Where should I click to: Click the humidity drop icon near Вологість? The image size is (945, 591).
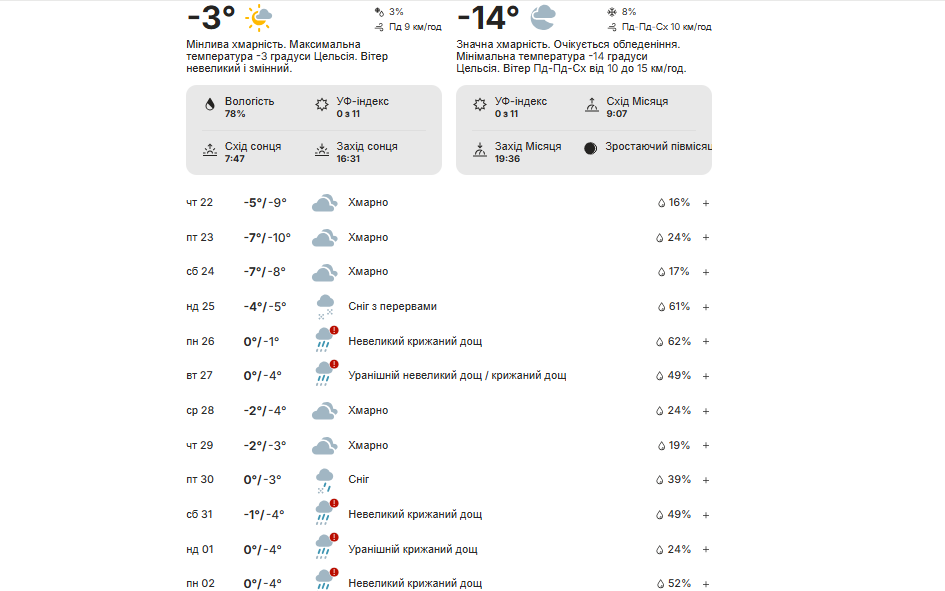[210, 104]
